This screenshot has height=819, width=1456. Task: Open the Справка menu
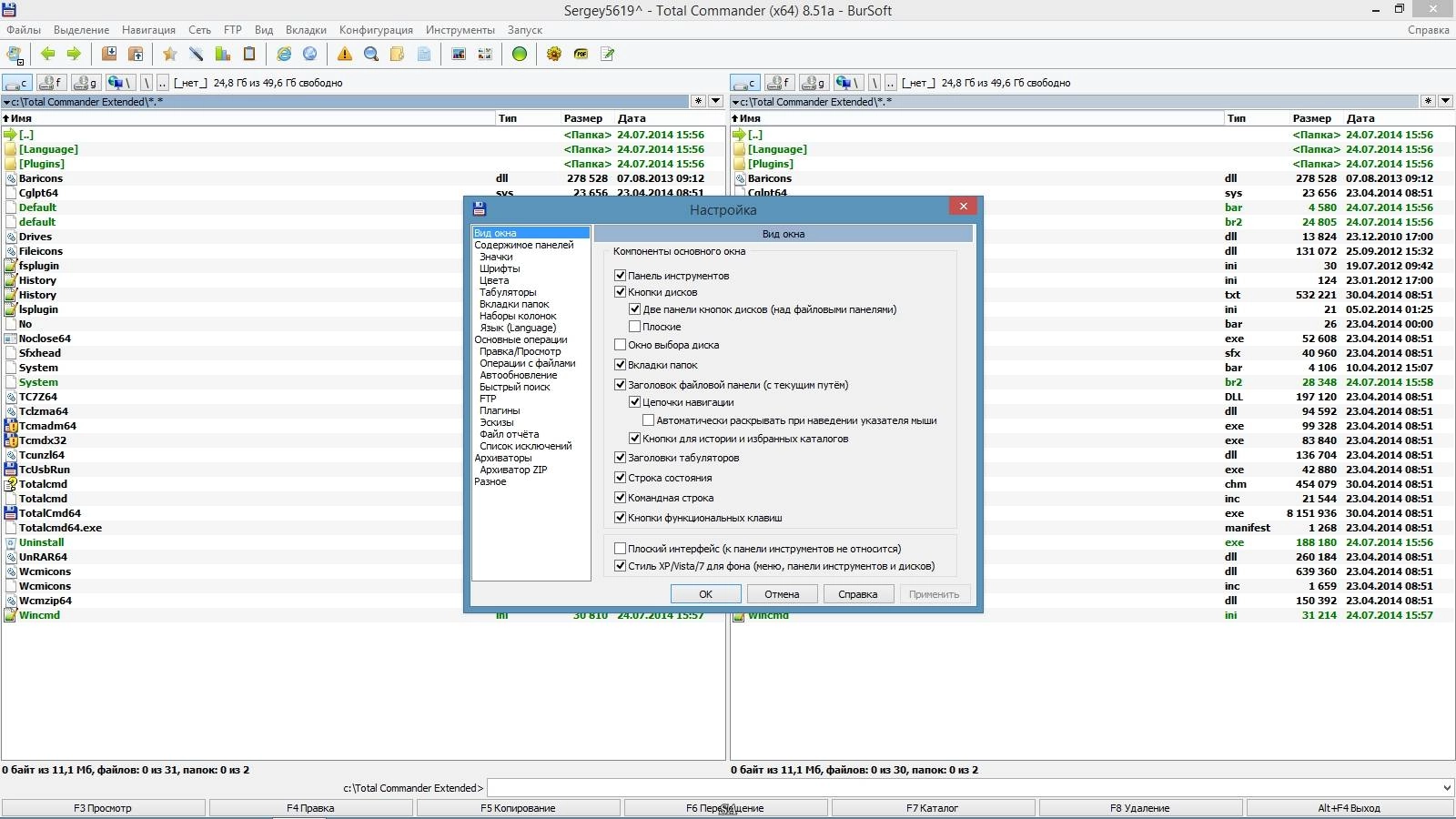click(1428, 30)
